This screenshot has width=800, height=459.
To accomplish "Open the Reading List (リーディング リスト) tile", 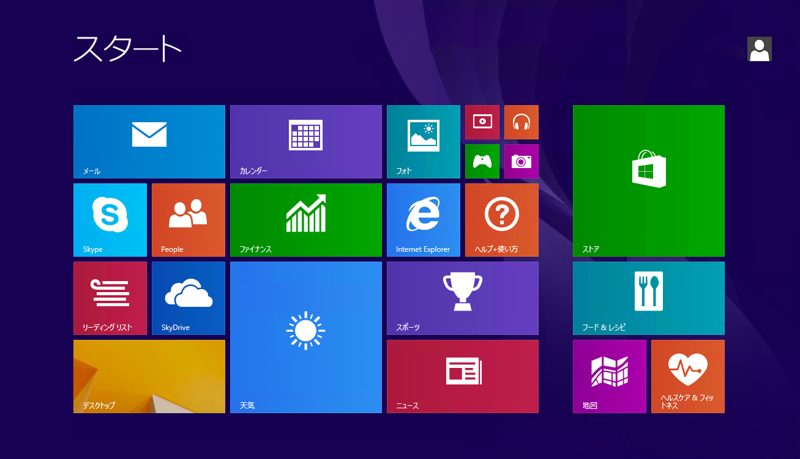I will (x=110, y=298).
